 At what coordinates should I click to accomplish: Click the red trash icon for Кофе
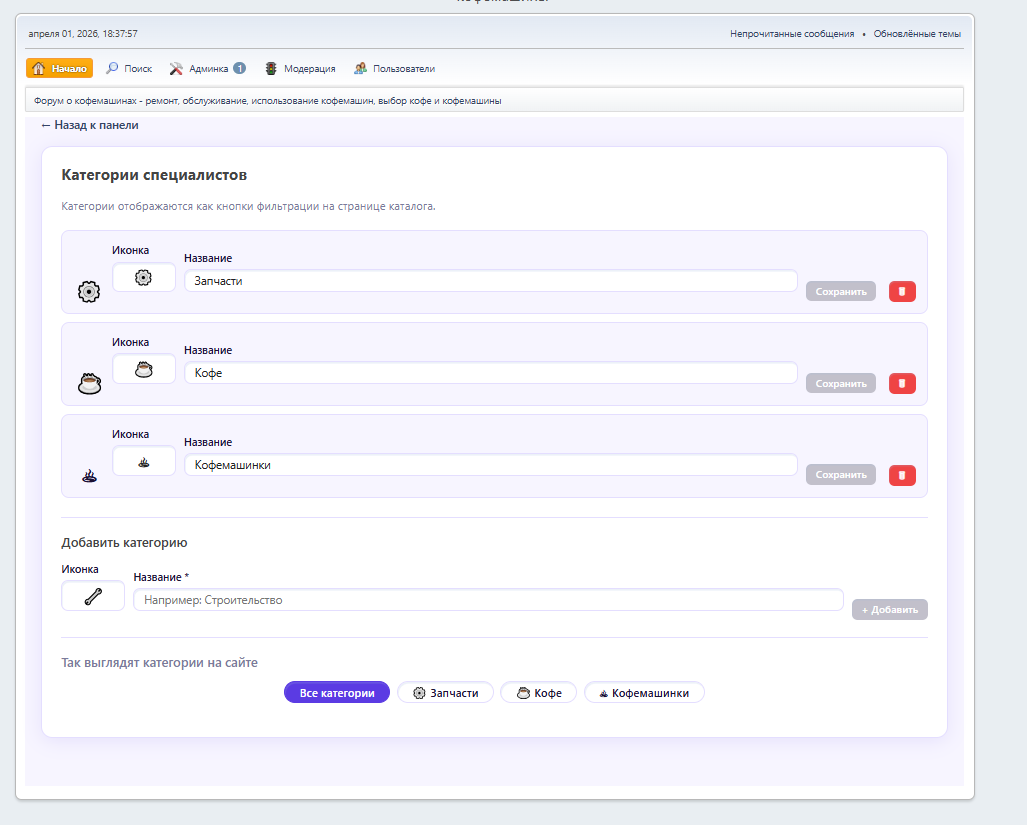902,383
